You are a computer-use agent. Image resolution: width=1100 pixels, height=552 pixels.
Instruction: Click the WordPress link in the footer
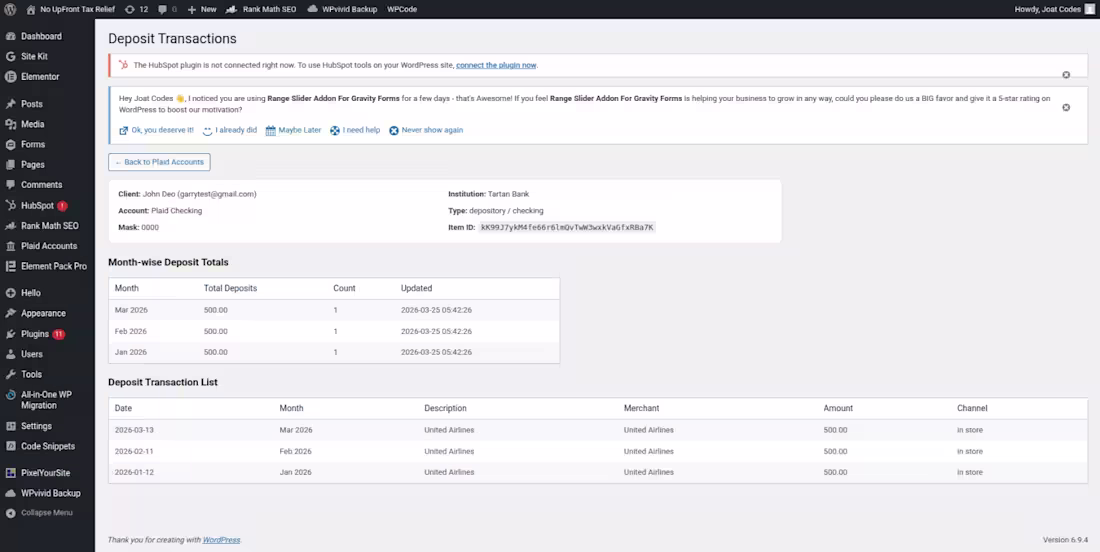pyautogui.click(x=221, y=540)
